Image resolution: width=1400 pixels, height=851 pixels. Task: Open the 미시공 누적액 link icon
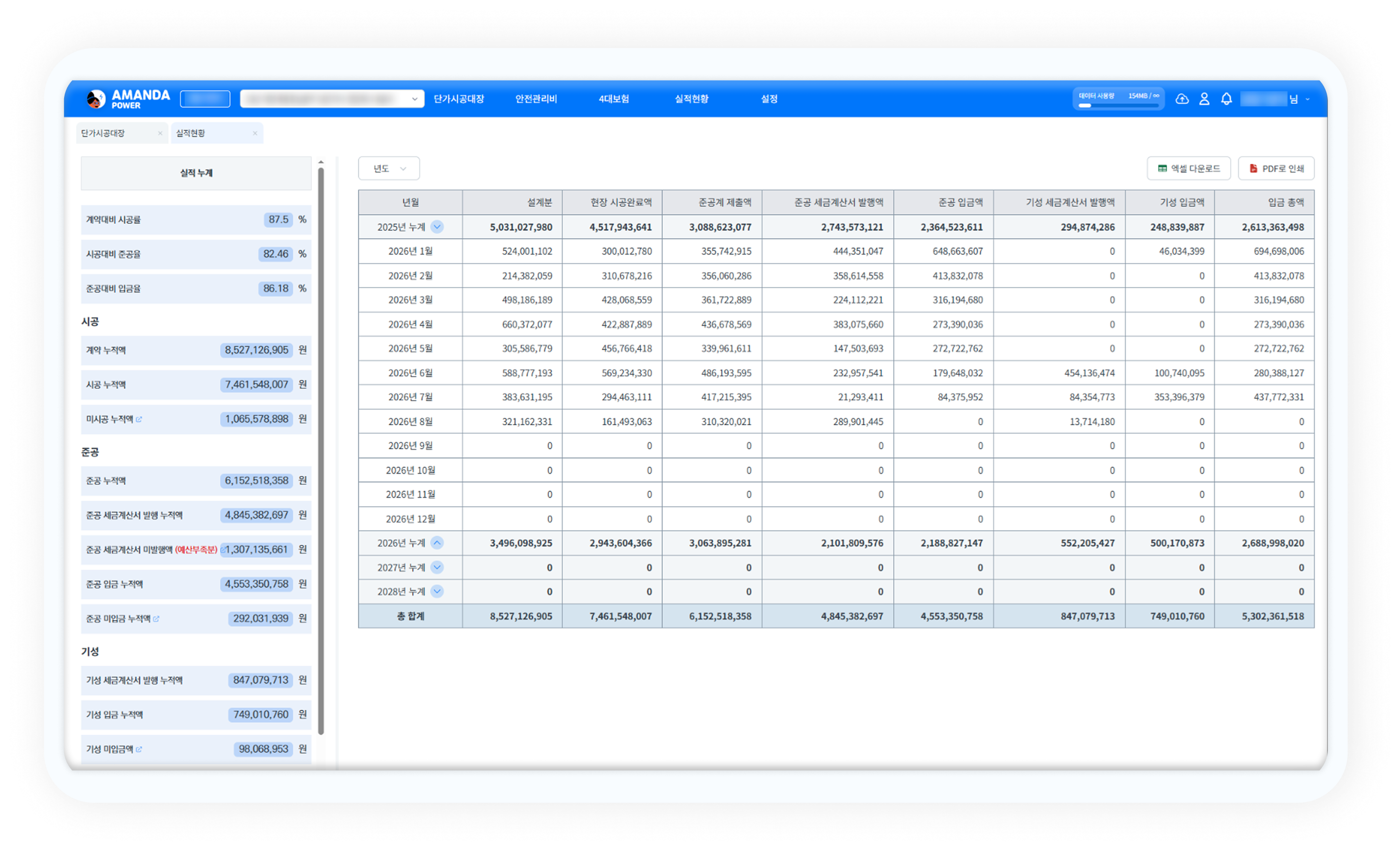click(139, 419)
